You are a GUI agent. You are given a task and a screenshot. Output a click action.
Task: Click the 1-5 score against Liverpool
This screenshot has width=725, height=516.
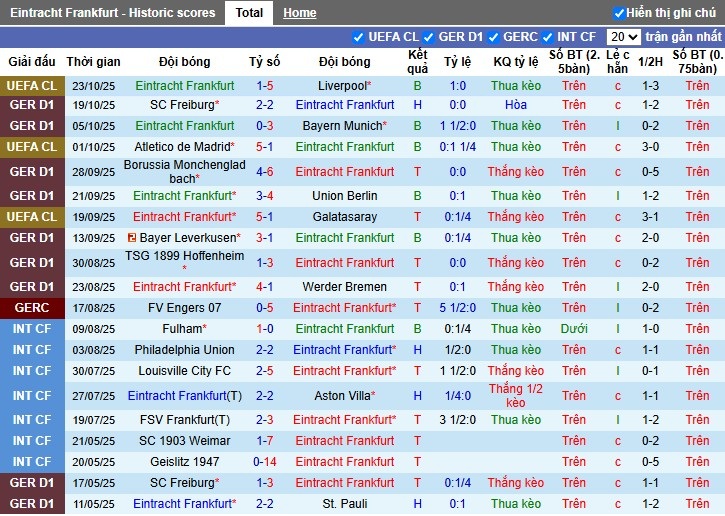point(265,87)
